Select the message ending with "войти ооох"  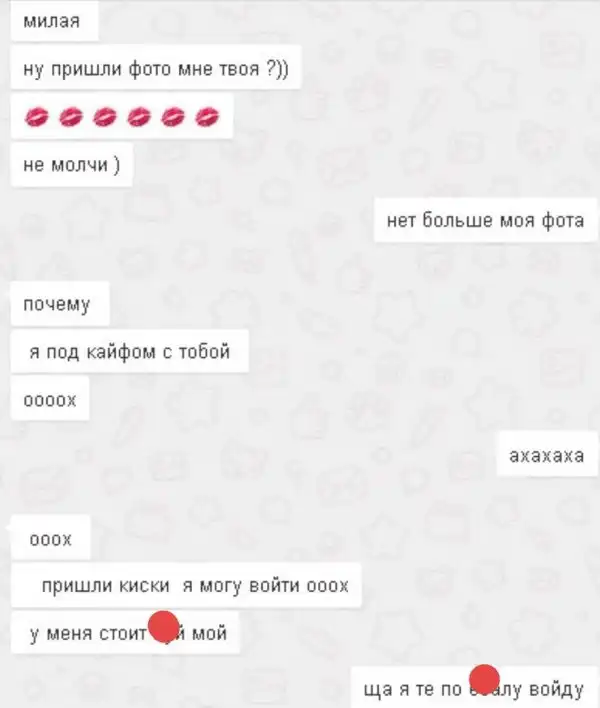point(186,585)
